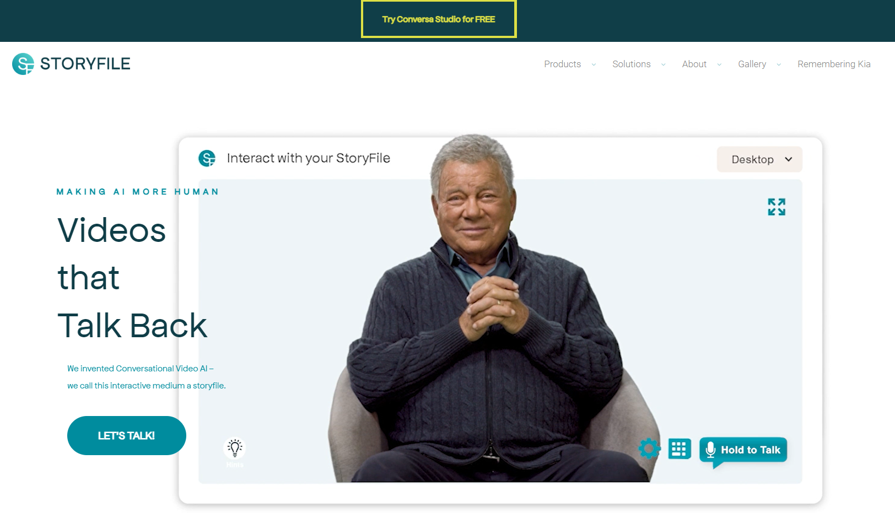Open the Solutions menu item
This screenshot has width=895, height=513.
631,64
